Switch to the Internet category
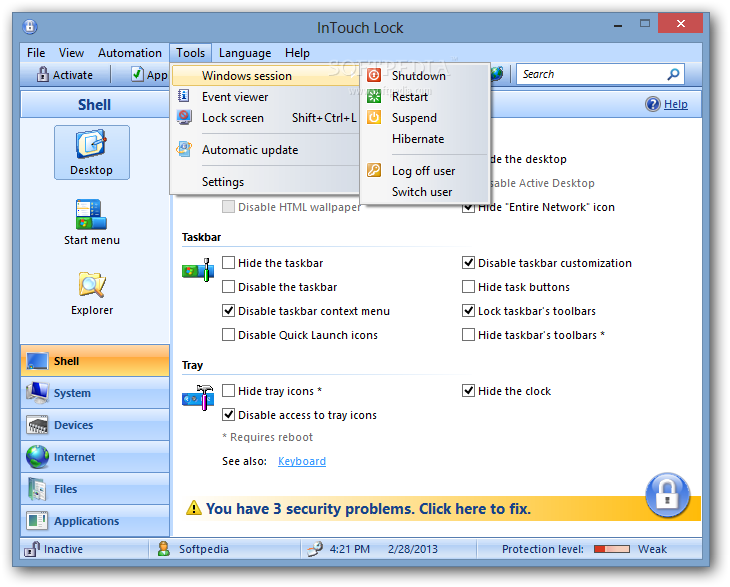 pyautogui.click(x=95, y=457)
